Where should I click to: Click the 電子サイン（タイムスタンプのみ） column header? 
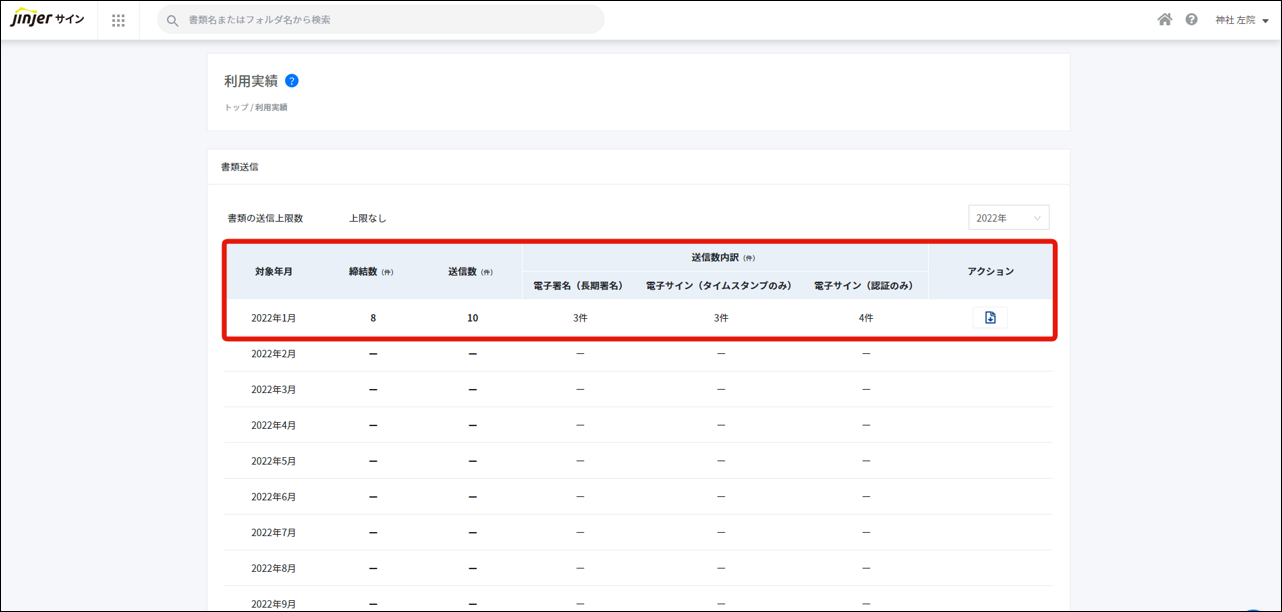click(719, 286)
